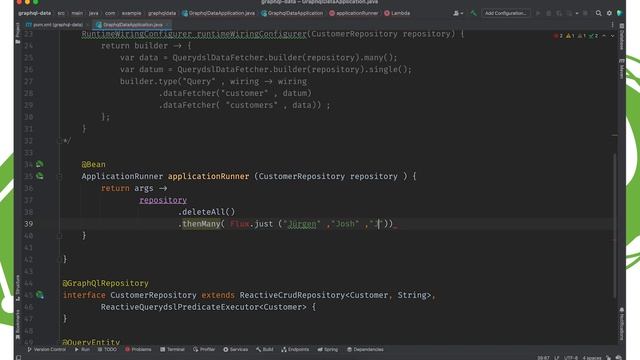Click GraphqlDataApplication.java breadcrumb
Viewport: 640px width, 360px height.
[218, 13]
